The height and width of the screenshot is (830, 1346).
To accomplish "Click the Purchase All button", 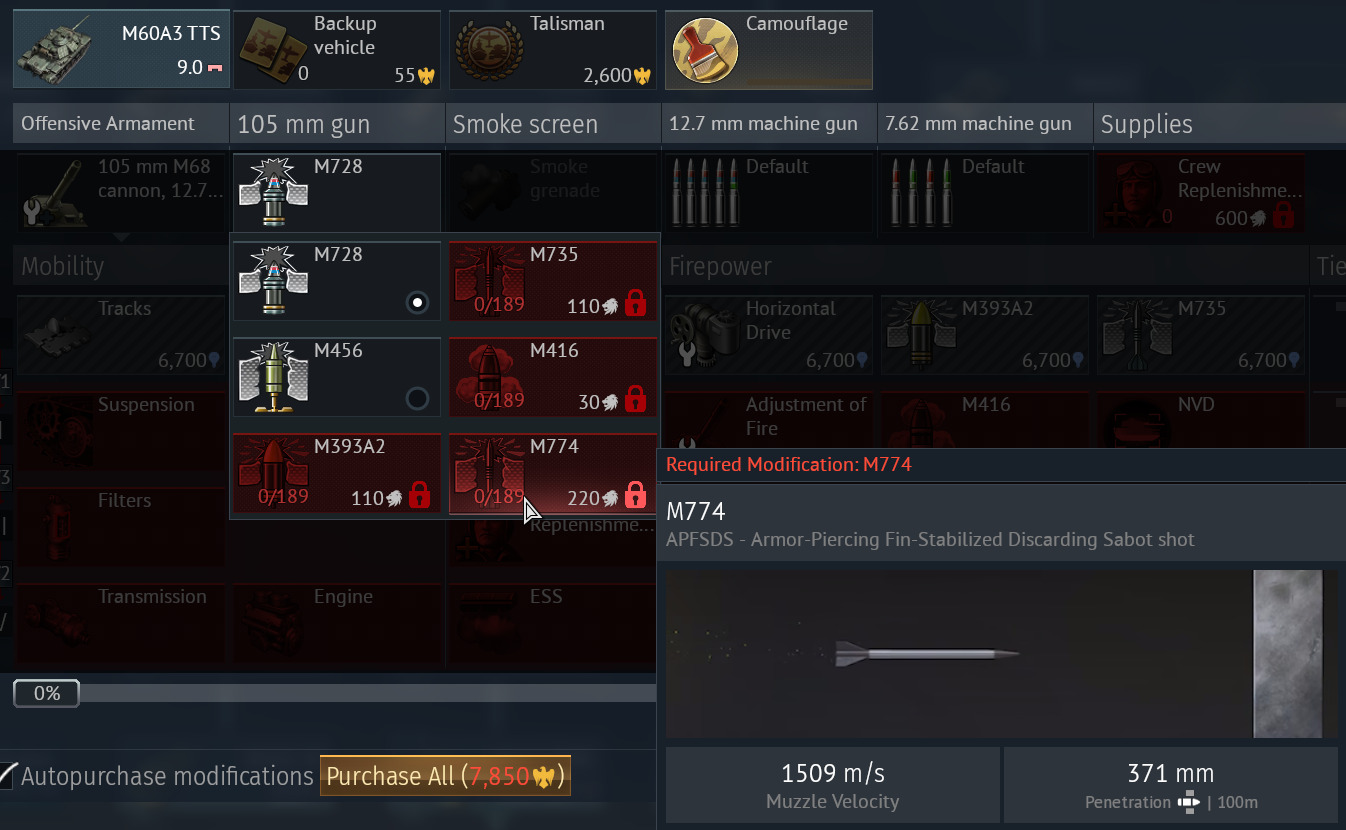I will click(x=445, y=776).
